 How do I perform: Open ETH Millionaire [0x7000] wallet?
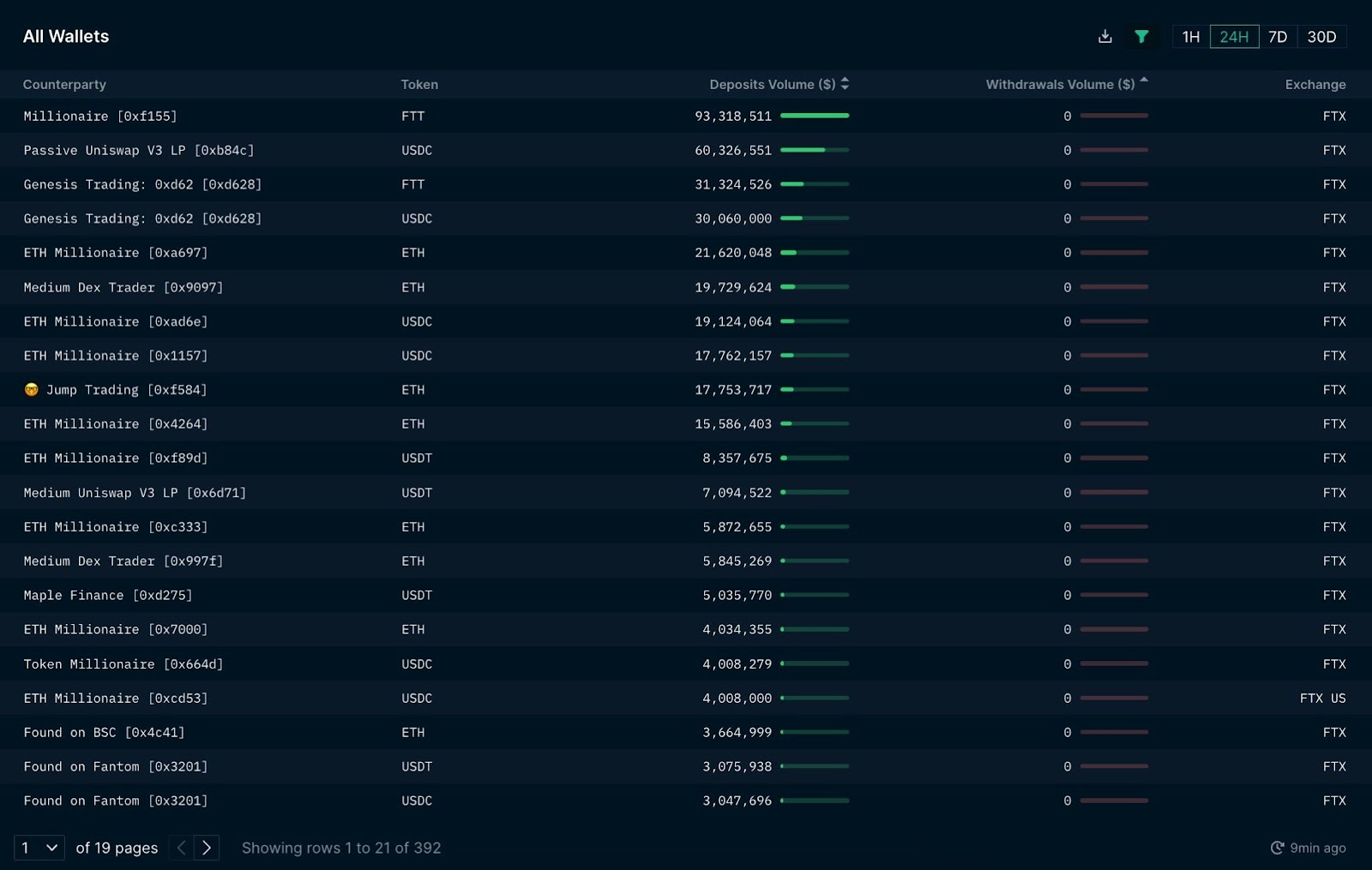coord(116,630)
